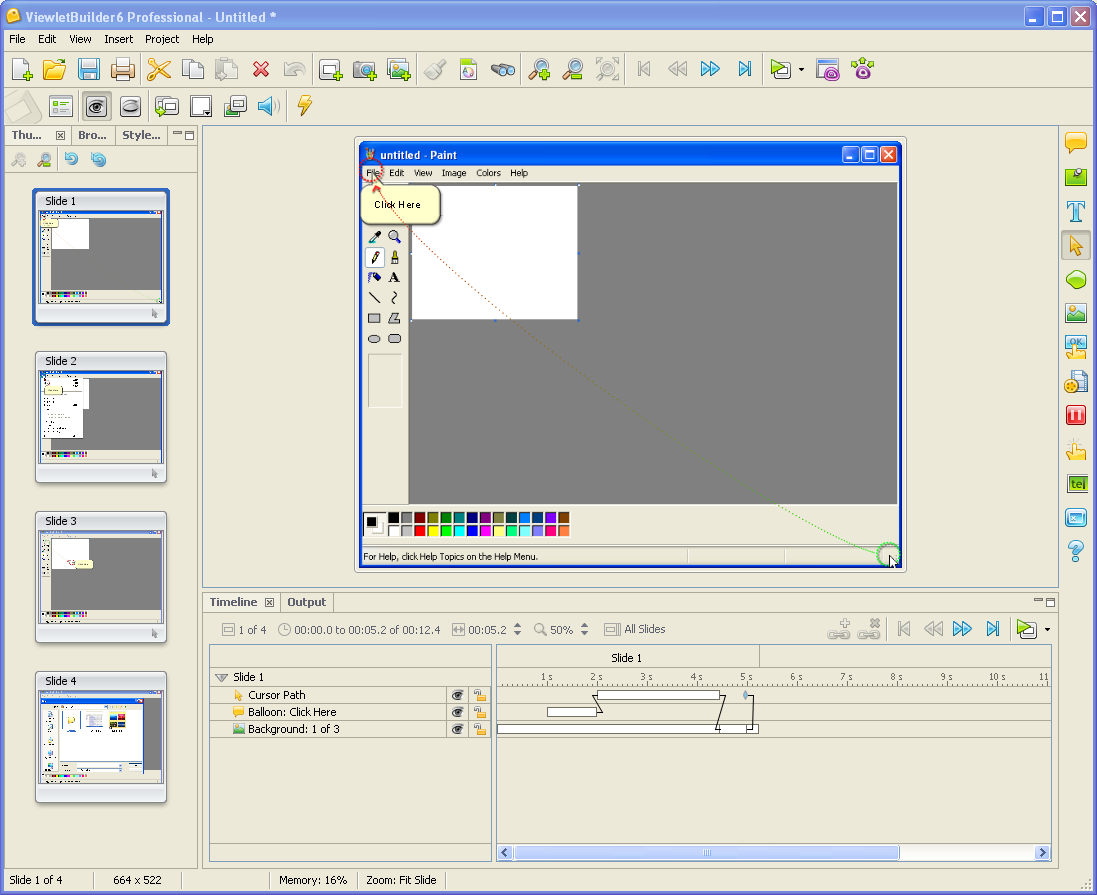The height and width of the screenshot is (895, 1097).
Task: Click the lightning bolt icon on the toolbar
Action: point(304,106)
